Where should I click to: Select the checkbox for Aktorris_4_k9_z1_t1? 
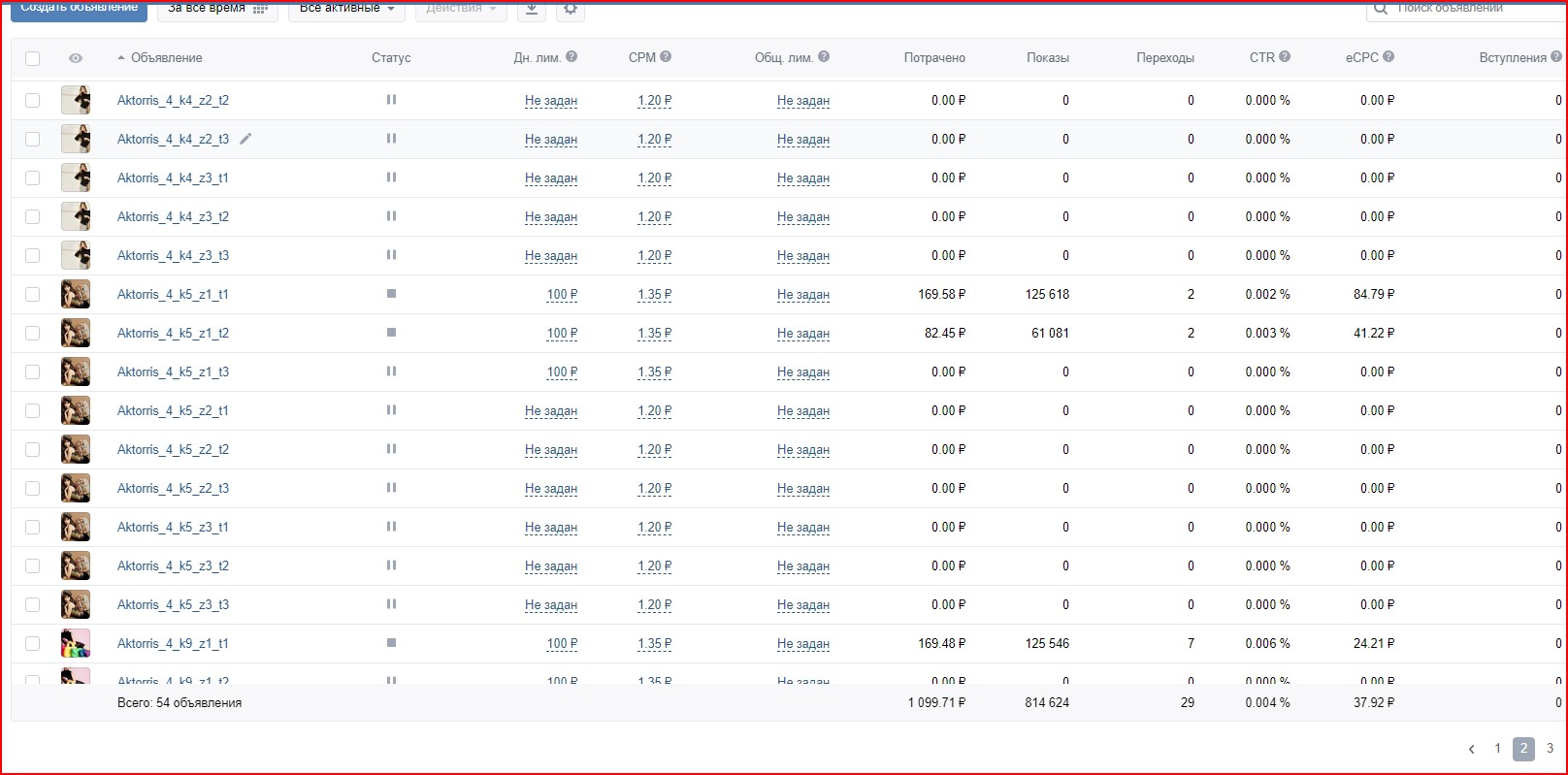[x=33, y=643]
